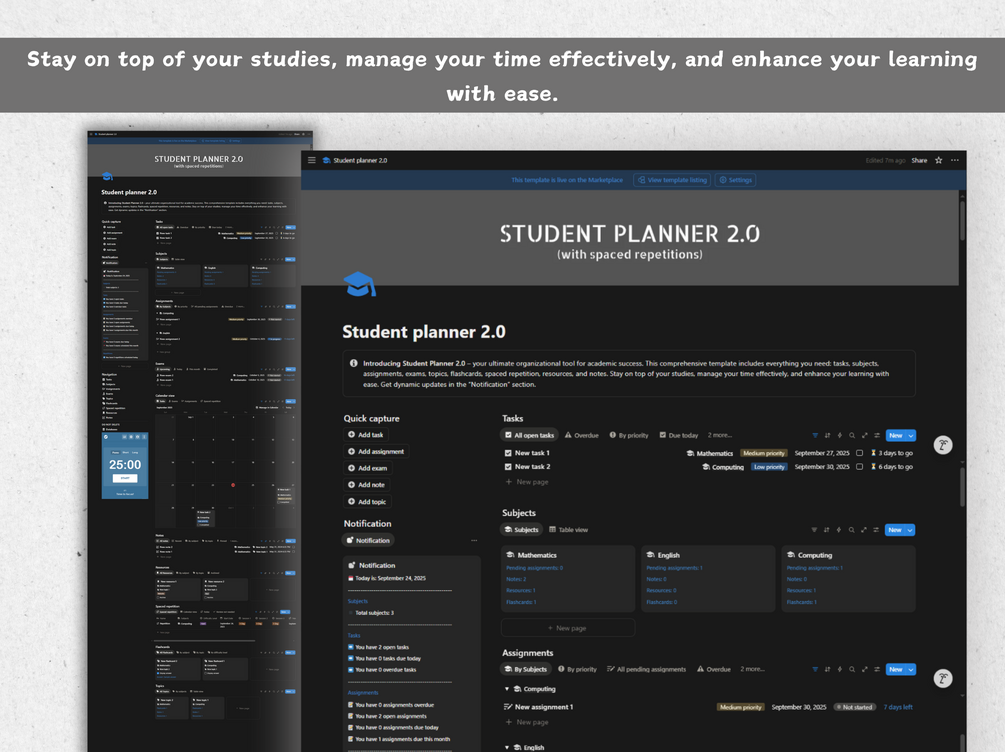This screenshot has width=1005, height=752.
Task: Search within the Tasks database
Action: (852, 435)
